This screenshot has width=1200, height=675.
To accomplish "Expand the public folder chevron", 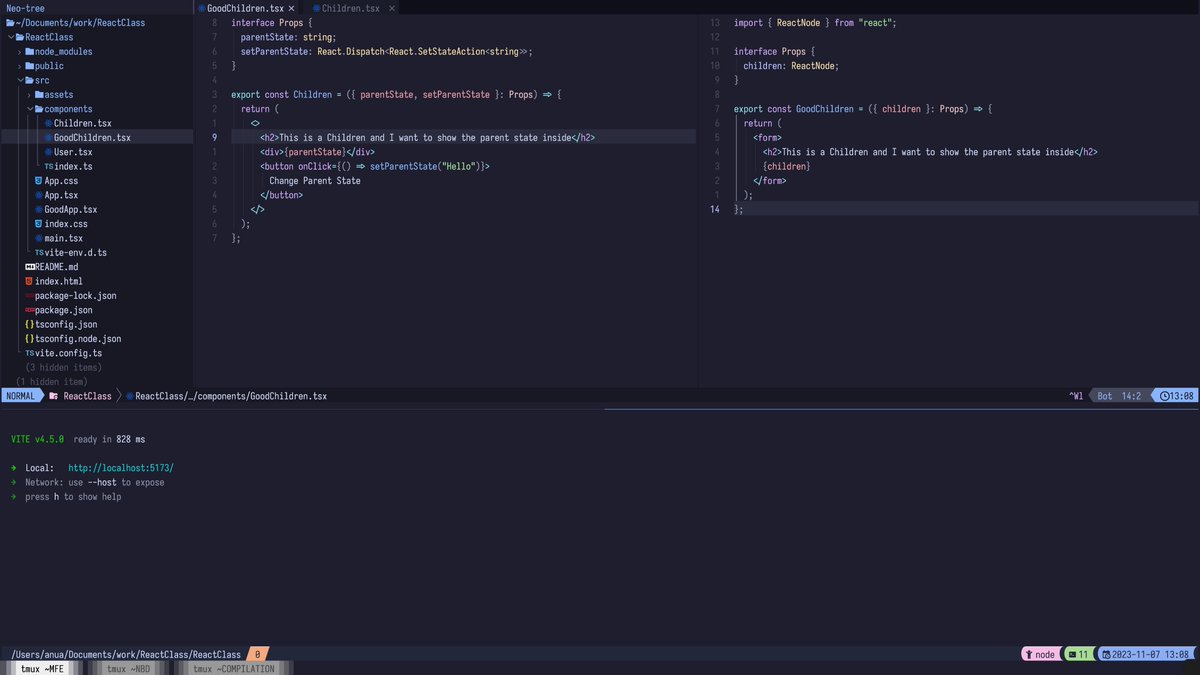I will [x=19, y=66].
